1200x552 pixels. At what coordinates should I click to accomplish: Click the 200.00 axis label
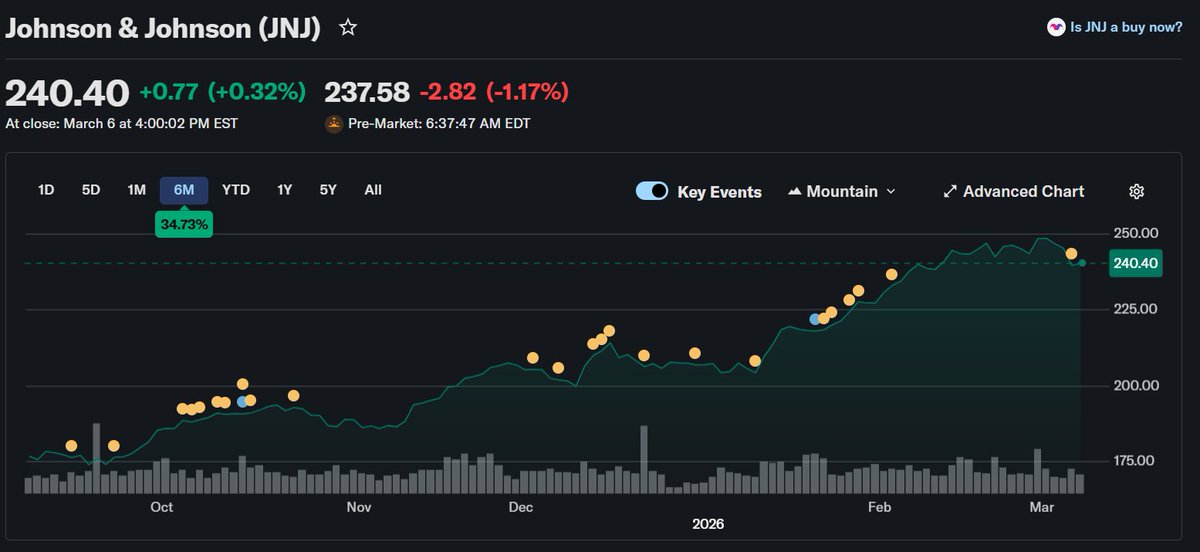1136,385
